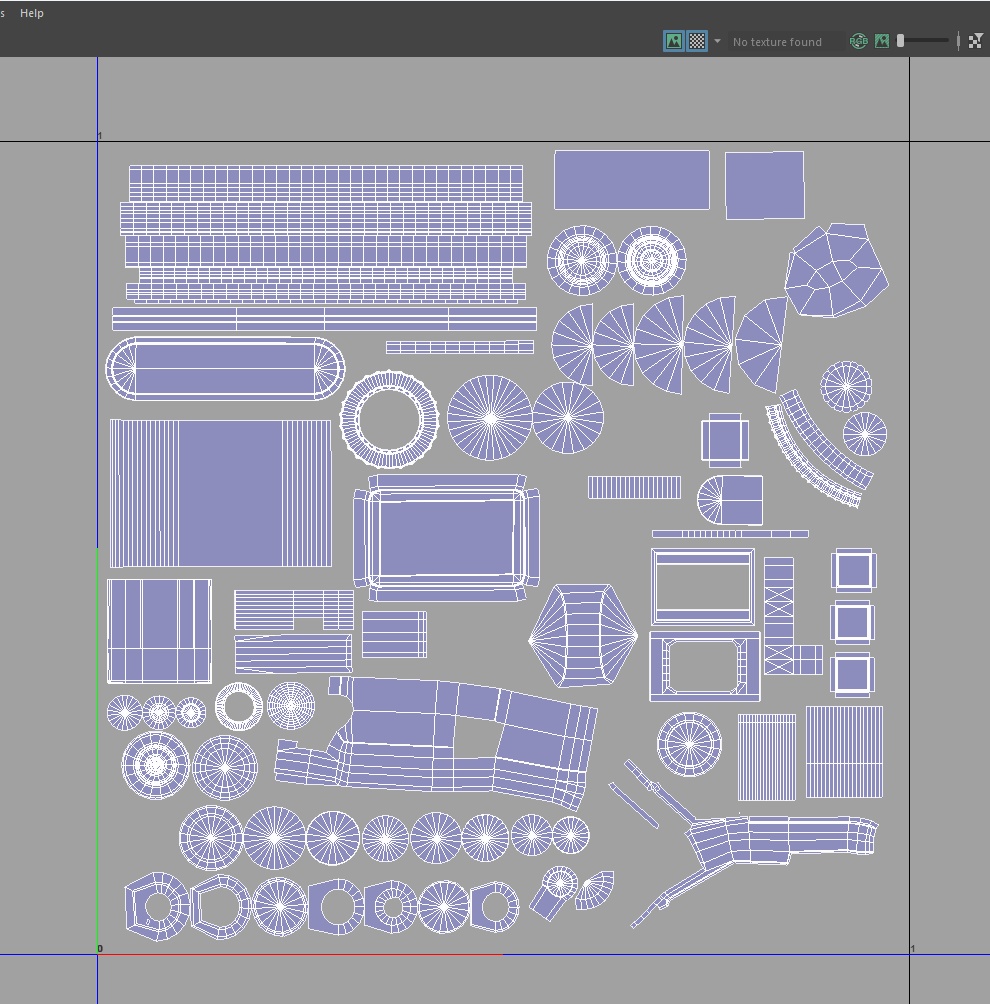Select the wide plain rectangle UV shell at top
990x1004 pixels.
(x=631, y=180)
